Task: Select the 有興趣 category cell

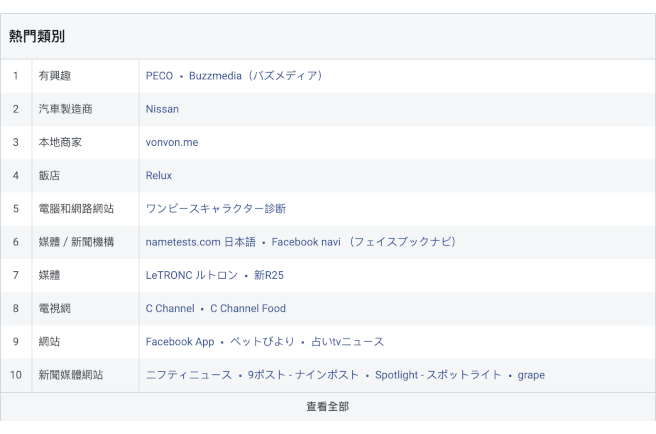Action: click(x=85, y=76)
